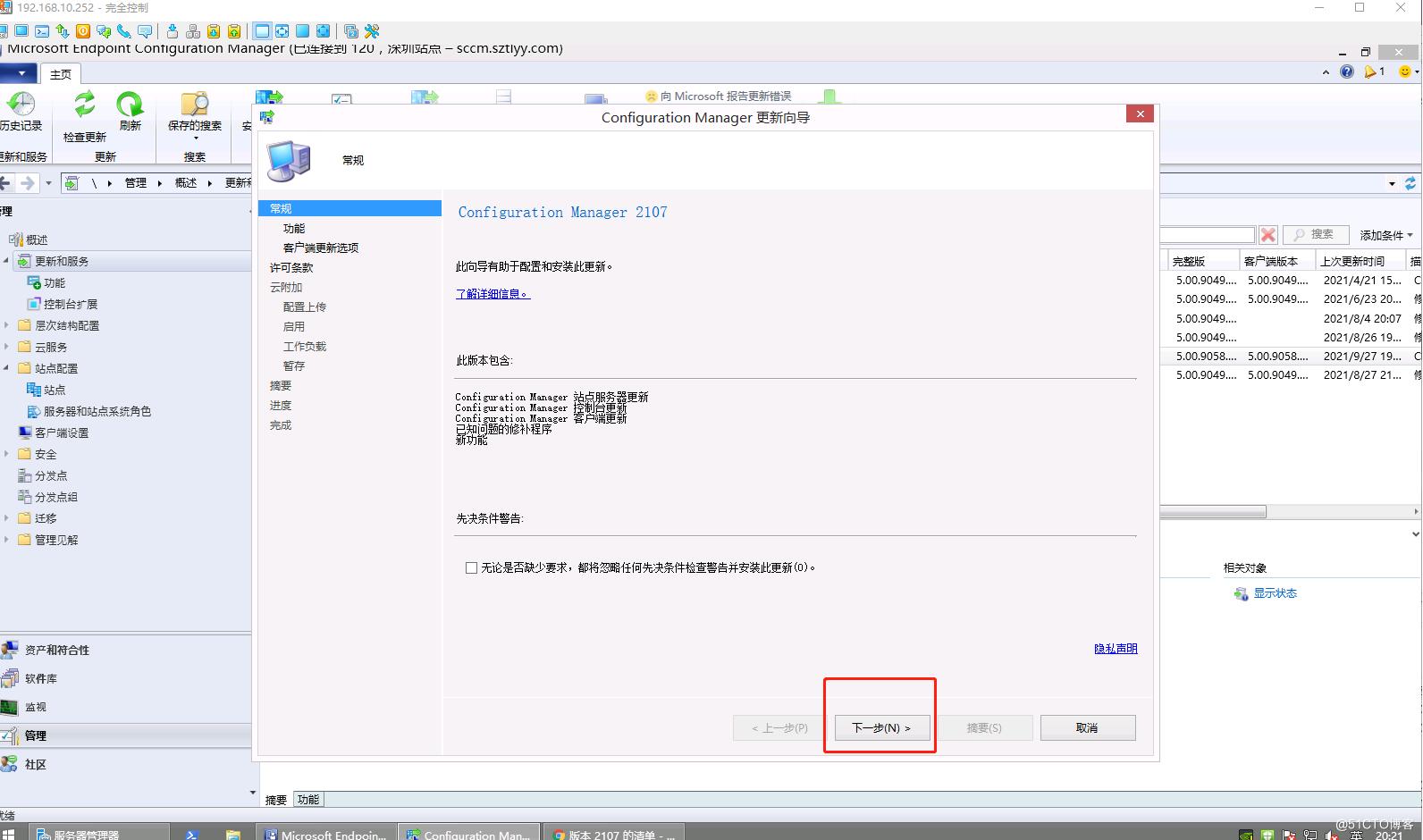
Task: Click the 显示状态 status icon
Action: [1241, 593]
